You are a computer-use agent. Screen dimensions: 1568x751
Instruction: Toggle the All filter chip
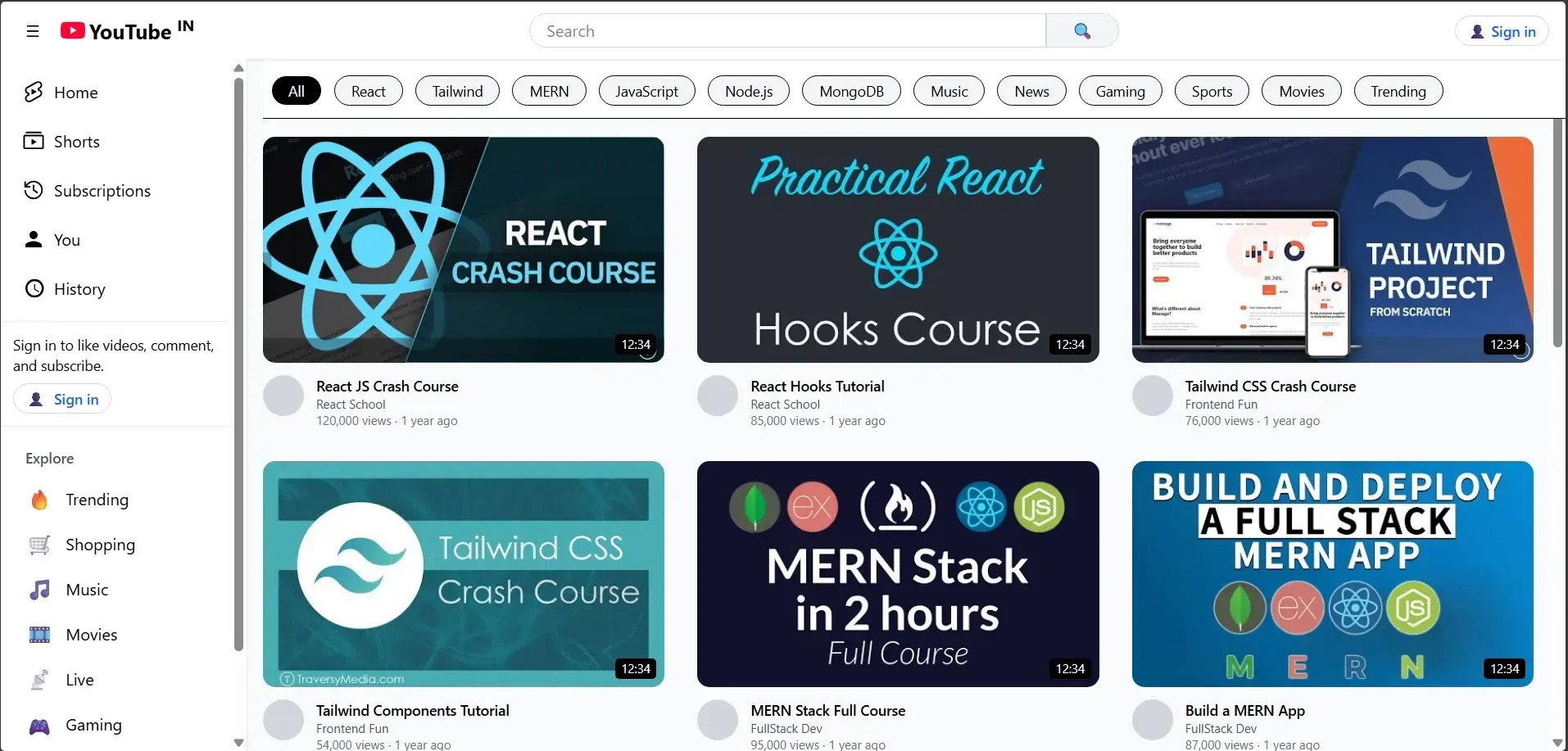point(295,90)
